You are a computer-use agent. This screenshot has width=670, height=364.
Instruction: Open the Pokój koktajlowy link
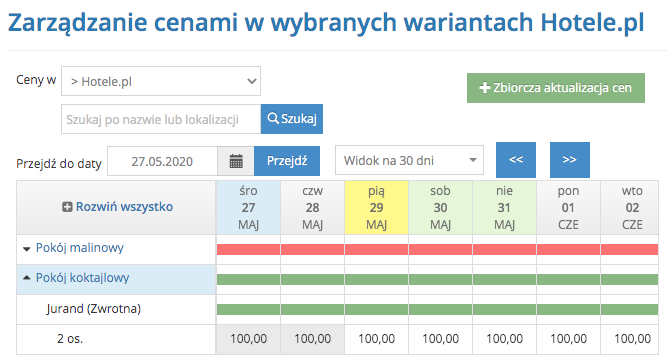pyautogui.click(x=82, y=278)
